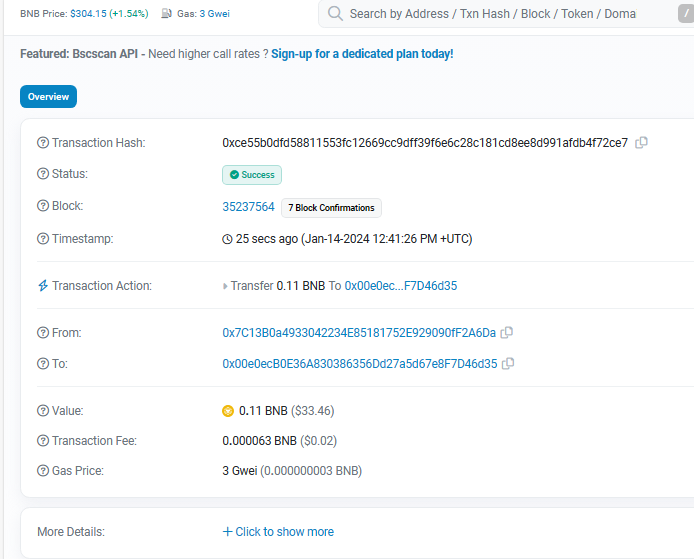Click the slash shortcut key in search bar
694x559 pixels.
coord(686,13)
